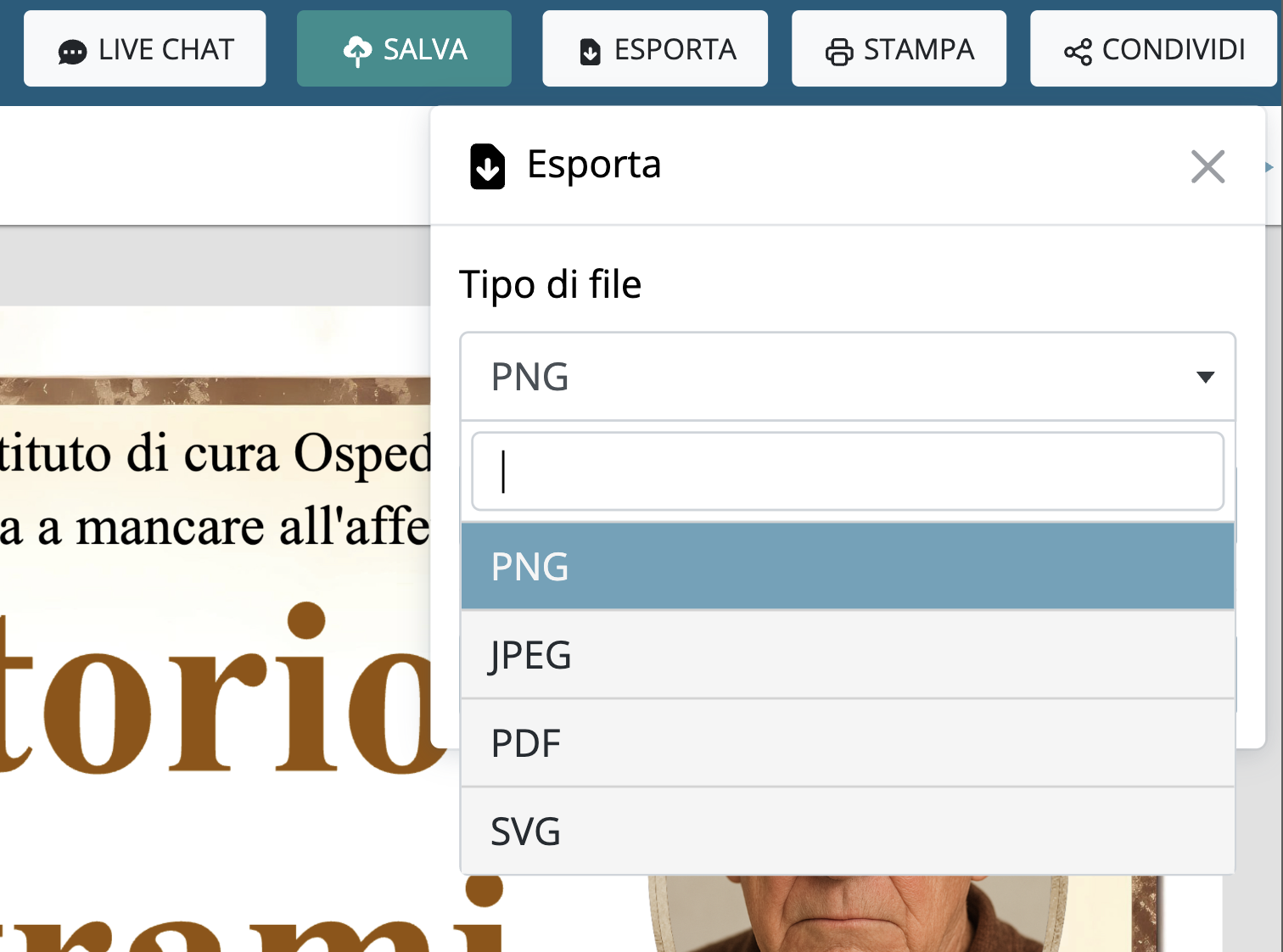Screen dimensions: 1283x952
Task: Close the Esporta panel with the X
Action: 1207,166
